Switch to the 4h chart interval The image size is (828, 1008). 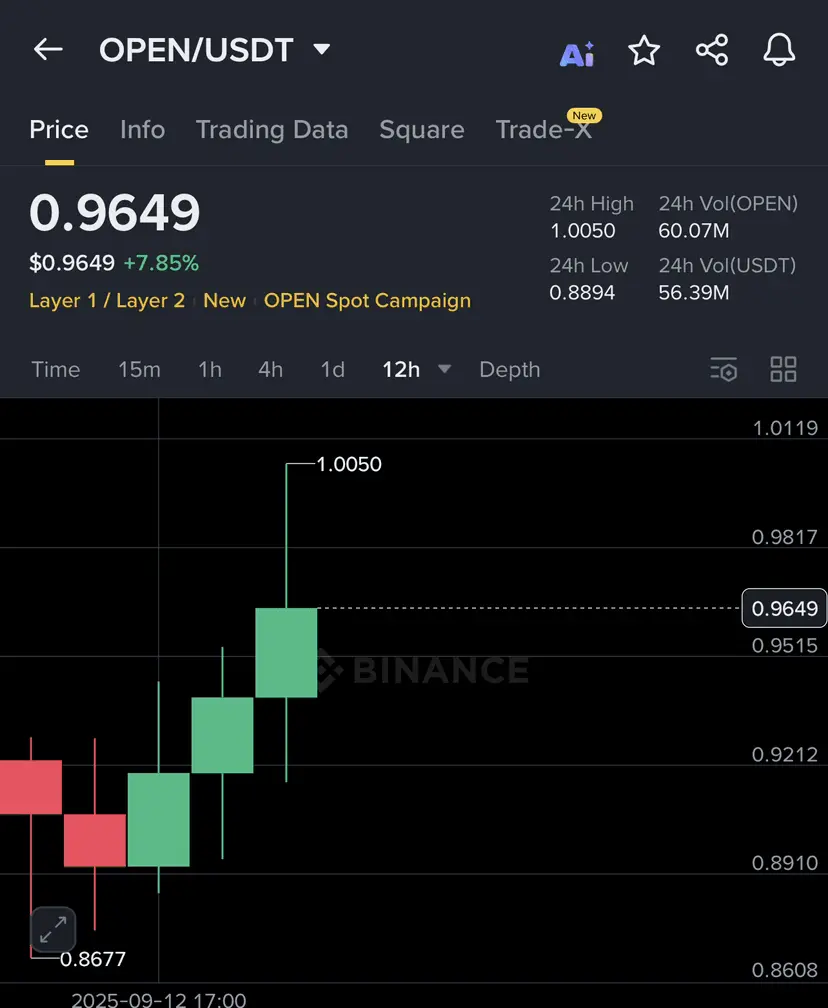pyautogui.click(x=271, y=370)
